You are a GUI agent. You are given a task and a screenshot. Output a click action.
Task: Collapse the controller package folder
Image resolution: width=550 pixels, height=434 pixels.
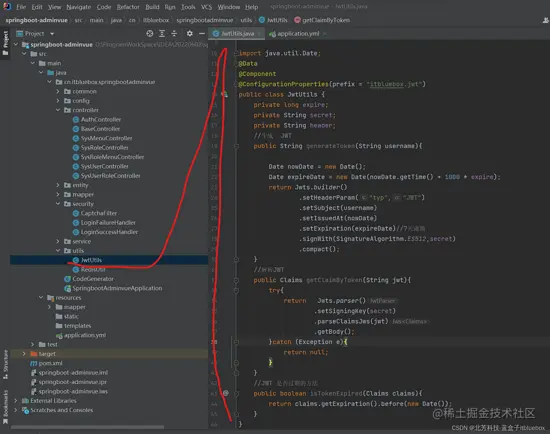coord(58,110)
